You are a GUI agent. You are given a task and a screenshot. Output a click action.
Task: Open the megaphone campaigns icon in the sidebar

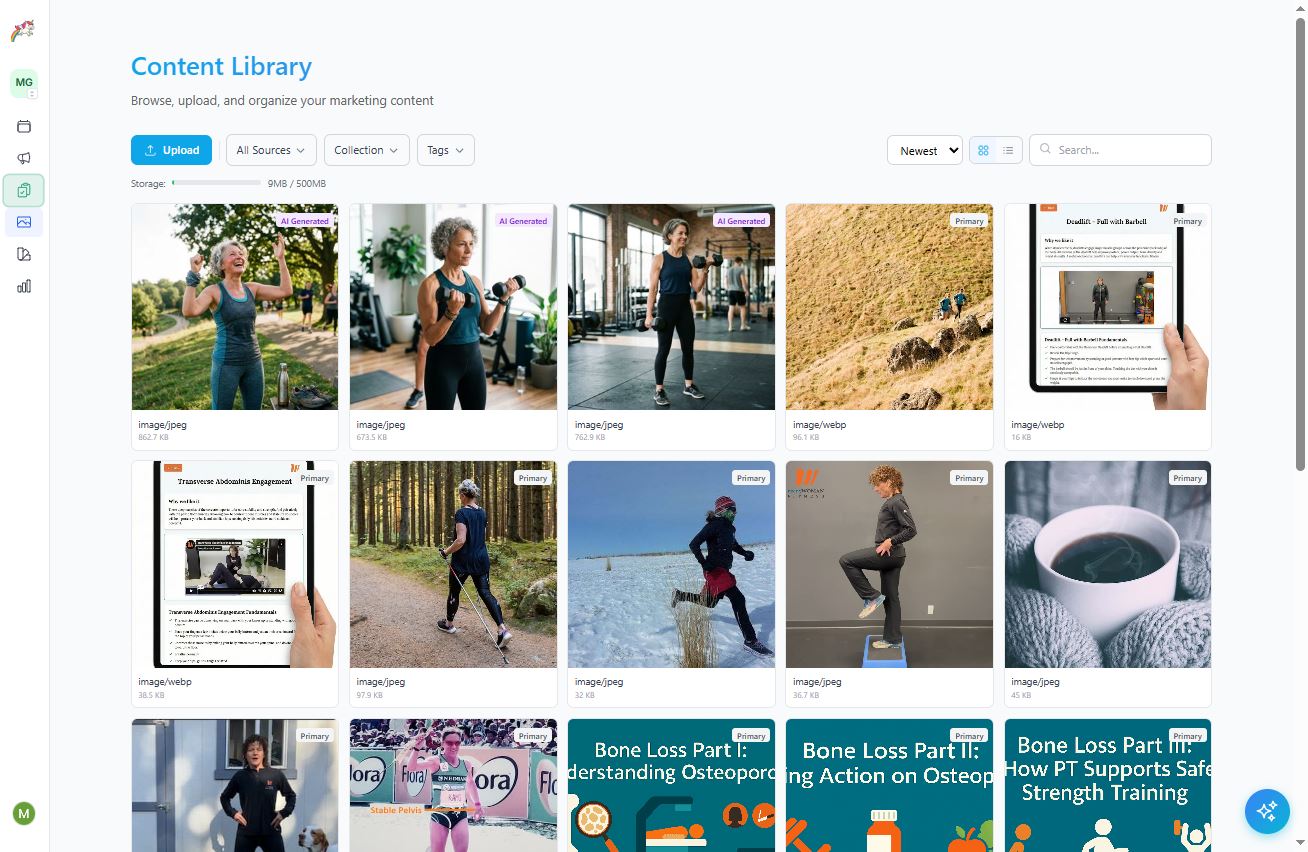tap(24, 158)
